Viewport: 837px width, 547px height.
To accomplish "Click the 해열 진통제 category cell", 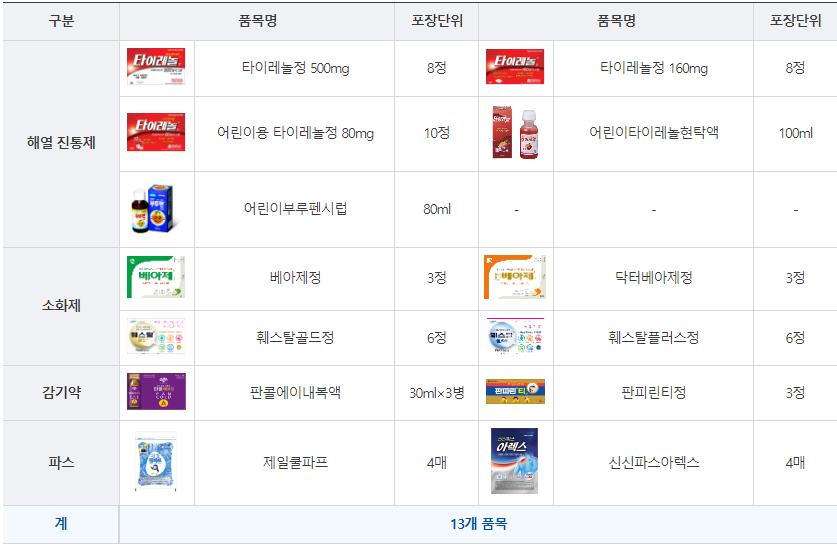I will [61, 143].
